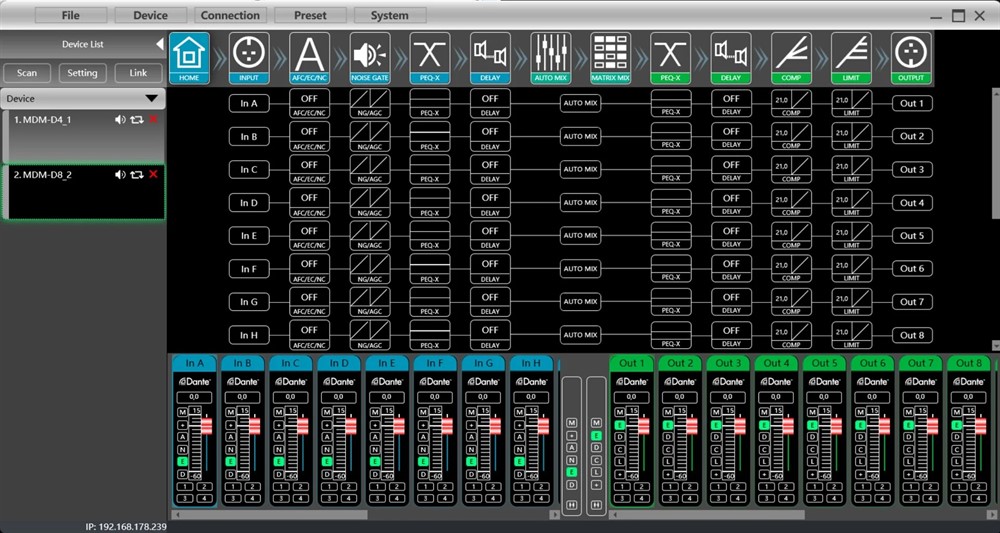
Task: Click the sync arrows icon for MDM-D4_1
Action: click(x=136, y=120)
